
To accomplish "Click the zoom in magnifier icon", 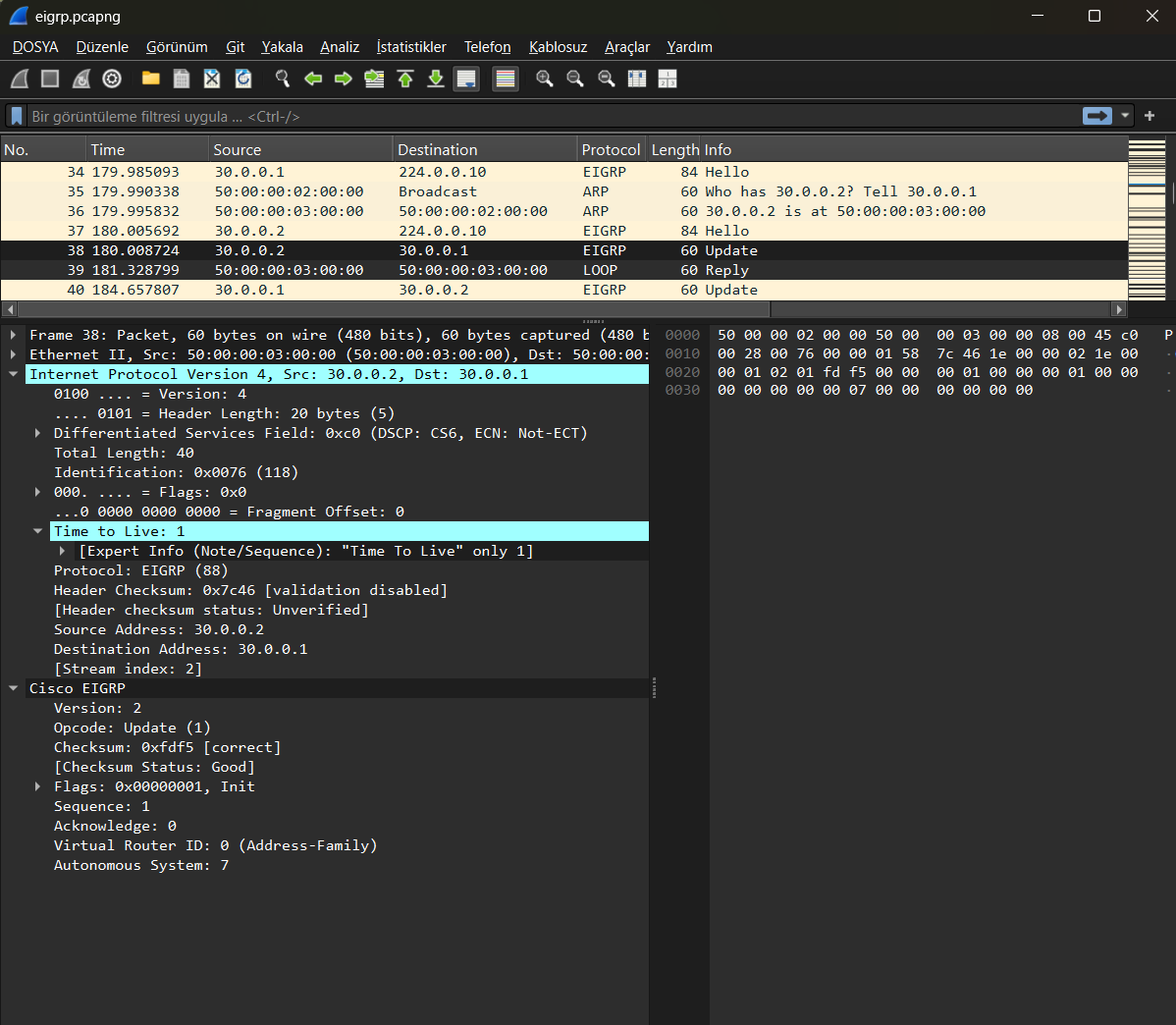I will [x=545, y=79].
